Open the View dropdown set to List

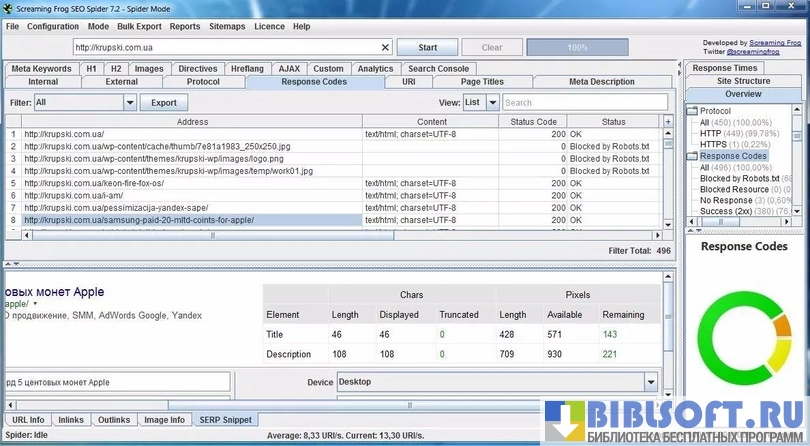(492, 102)
